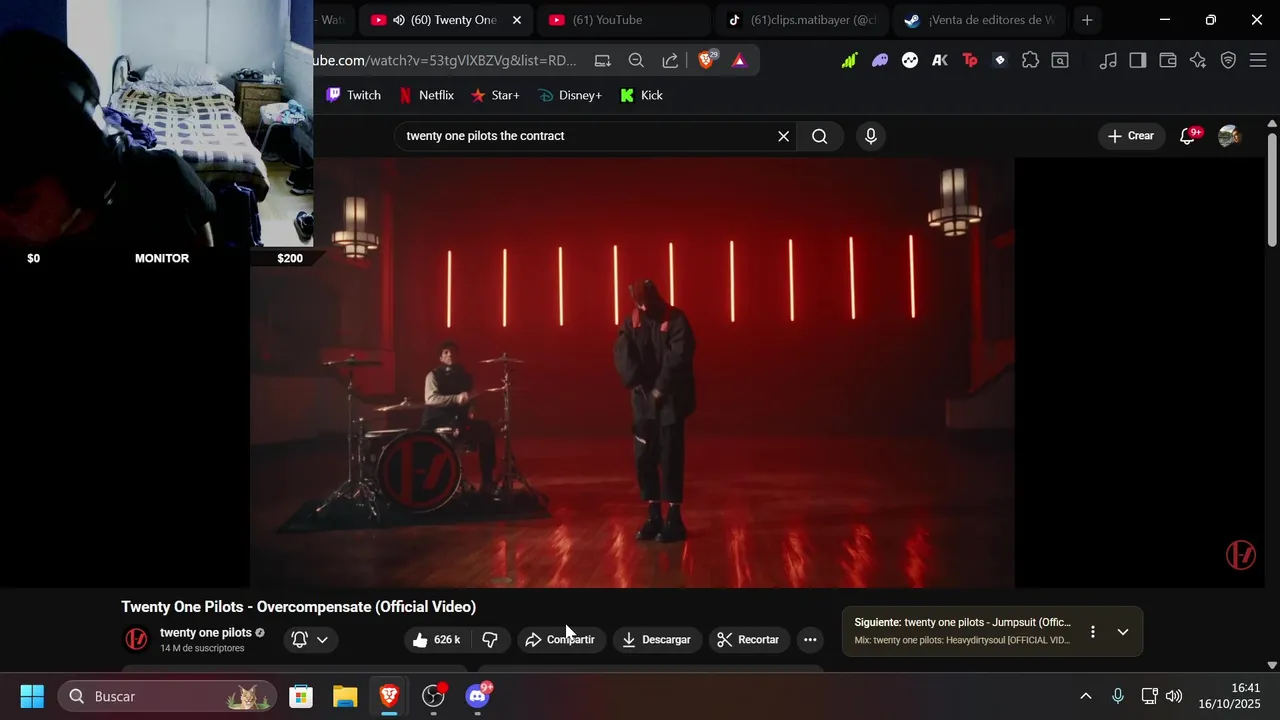Click the AK extension icon

click(x=940, y=60)
